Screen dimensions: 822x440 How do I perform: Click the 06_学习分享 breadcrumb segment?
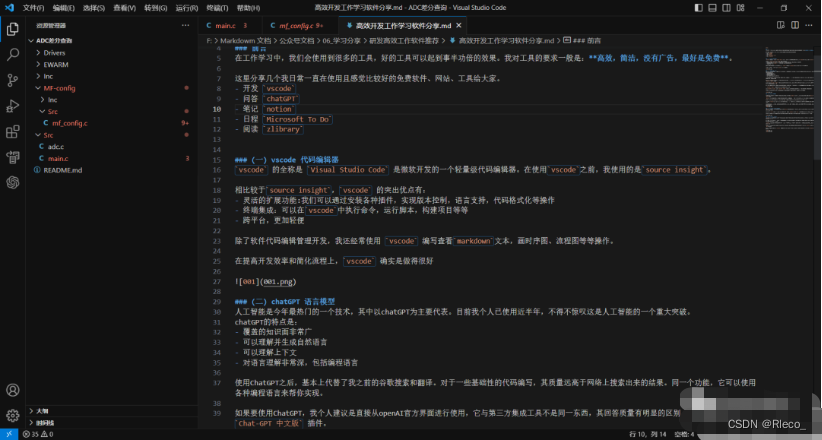(x=341, y=40)
